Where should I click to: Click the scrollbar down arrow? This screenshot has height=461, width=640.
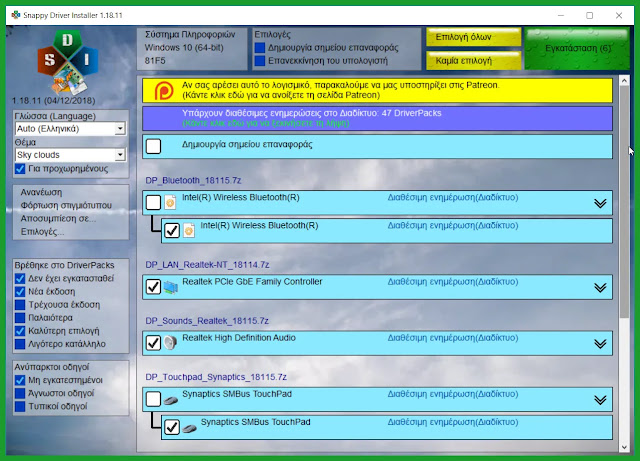click(624, 447)
